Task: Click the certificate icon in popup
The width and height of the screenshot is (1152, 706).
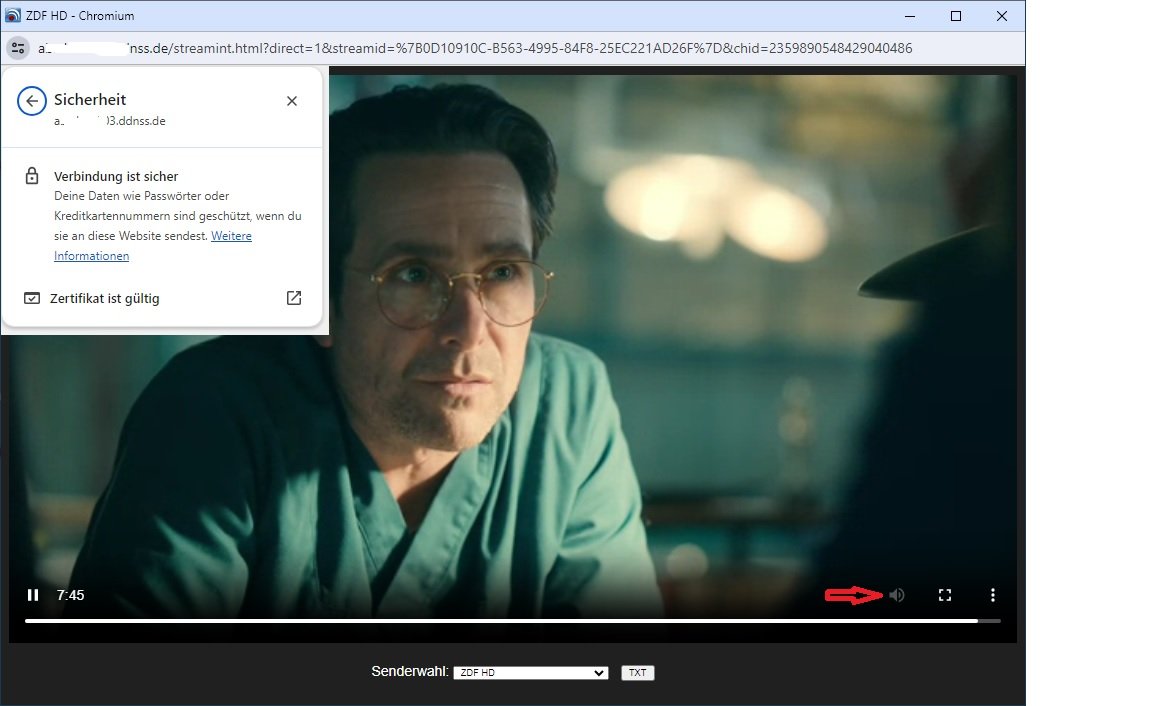Action: (32, 298)
